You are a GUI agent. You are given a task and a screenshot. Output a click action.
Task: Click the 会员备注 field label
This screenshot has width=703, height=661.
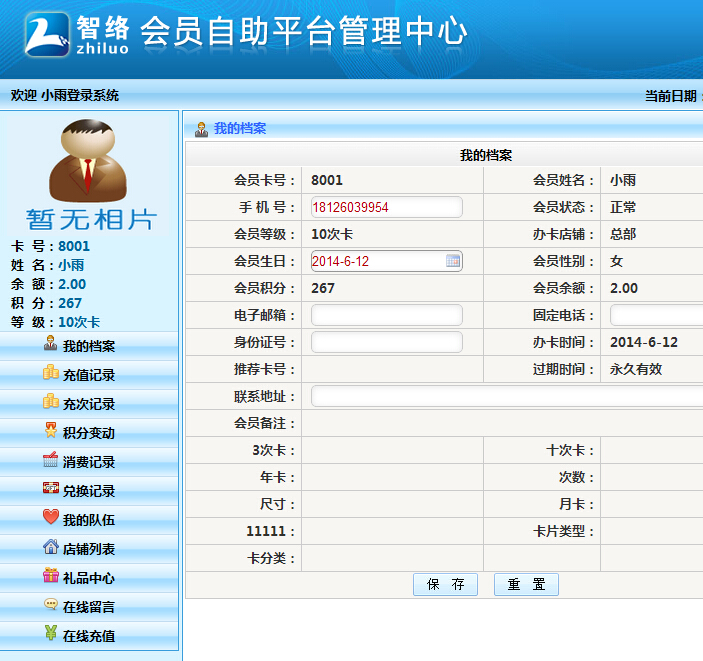click(x=264, y=423)
